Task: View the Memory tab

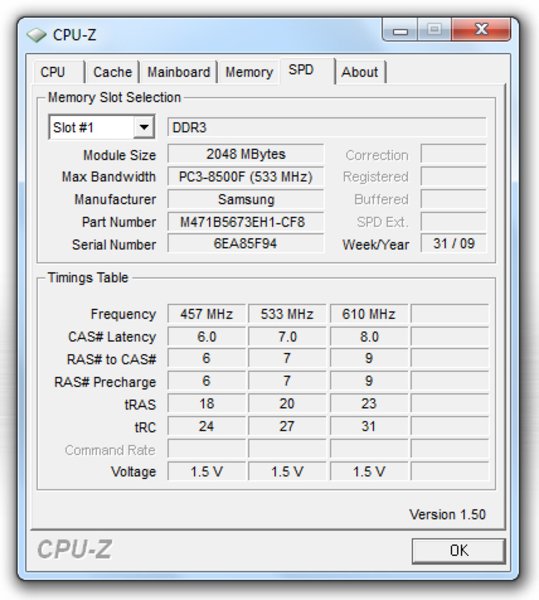Action: tap(249, 72)
